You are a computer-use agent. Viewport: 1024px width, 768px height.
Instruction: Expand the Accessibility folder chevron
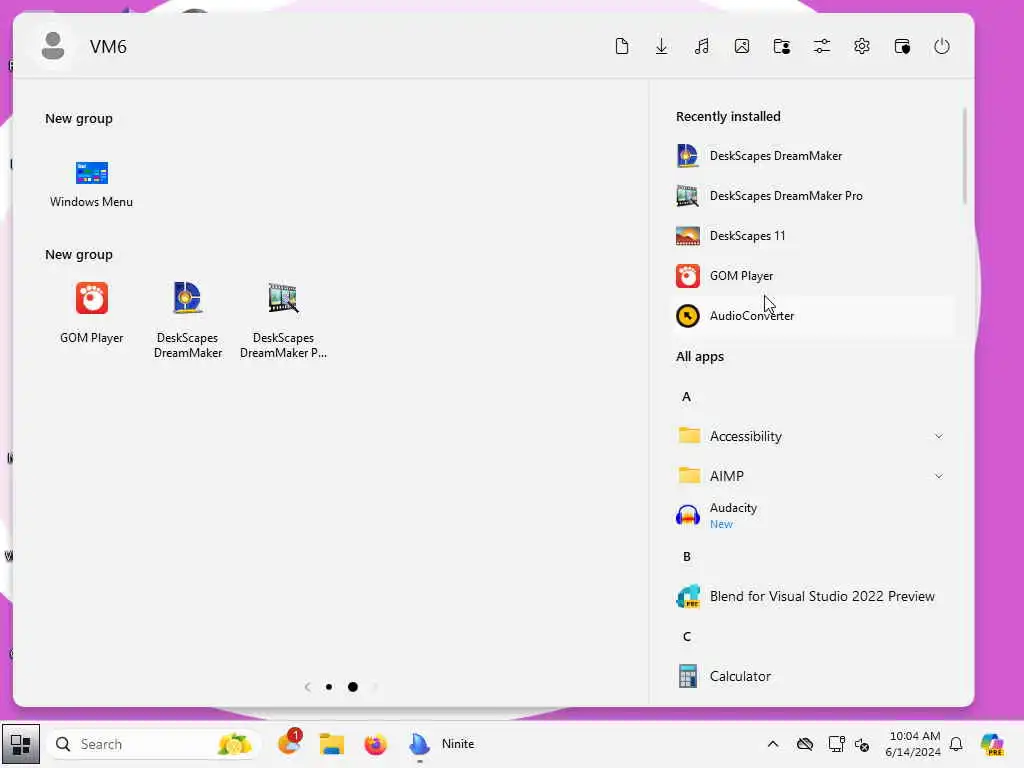[938, 436]
